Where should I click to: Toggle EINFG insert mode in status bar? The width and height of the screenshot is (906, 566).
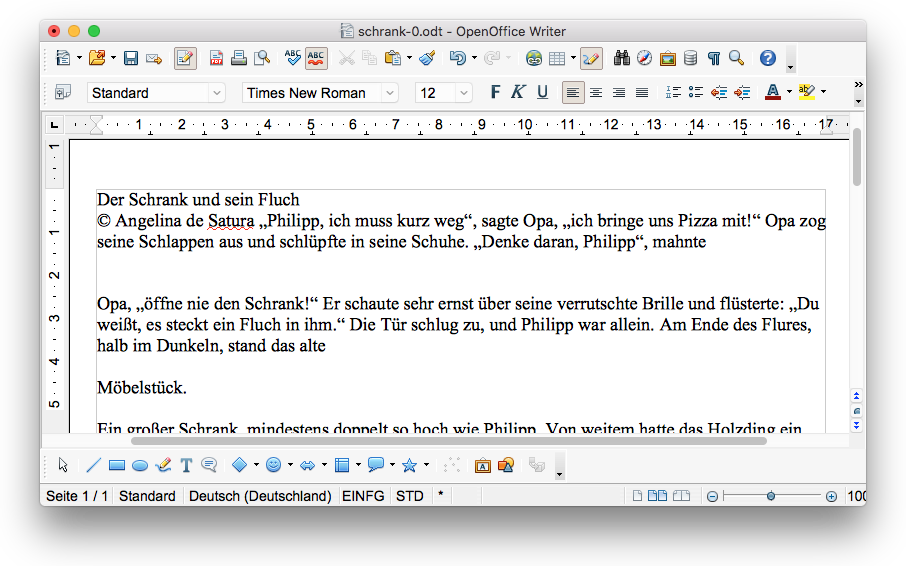pyautogui.click(x=363, y=496)
